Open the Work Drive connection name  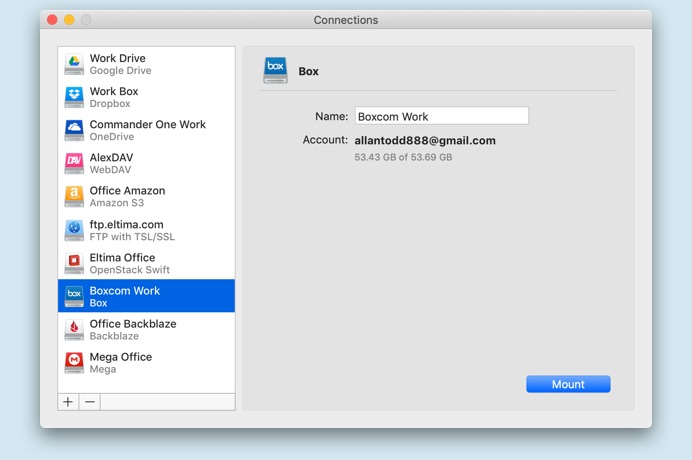118,58
